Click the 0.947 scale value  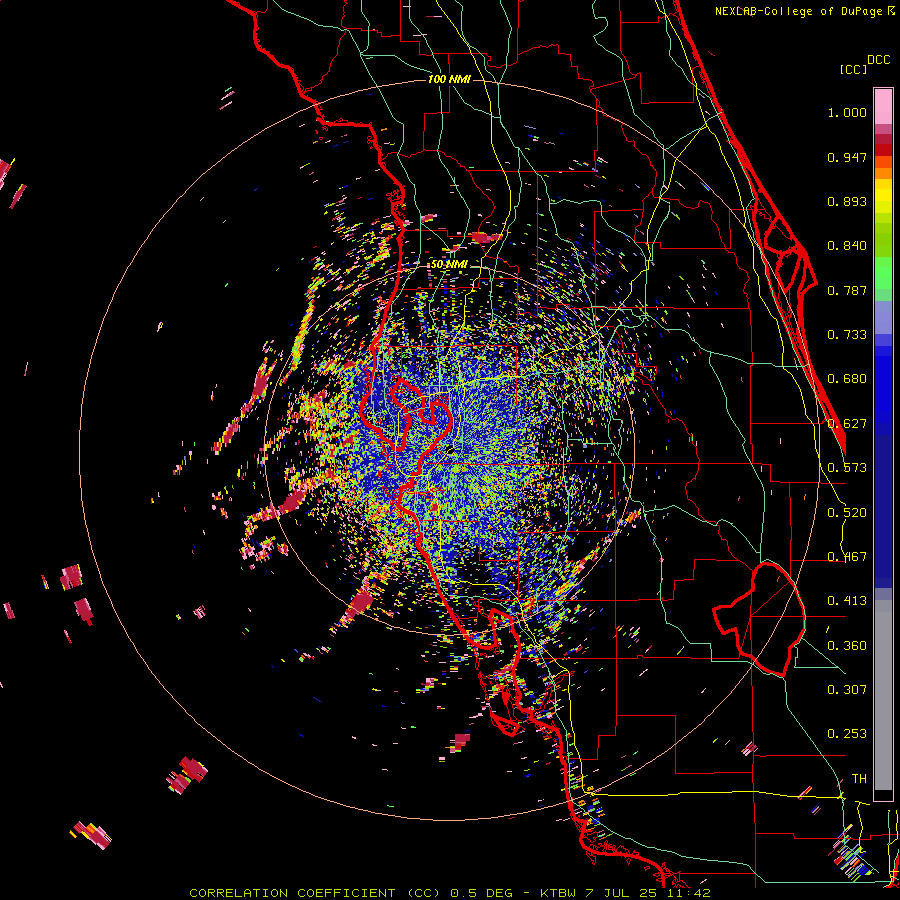847,157
